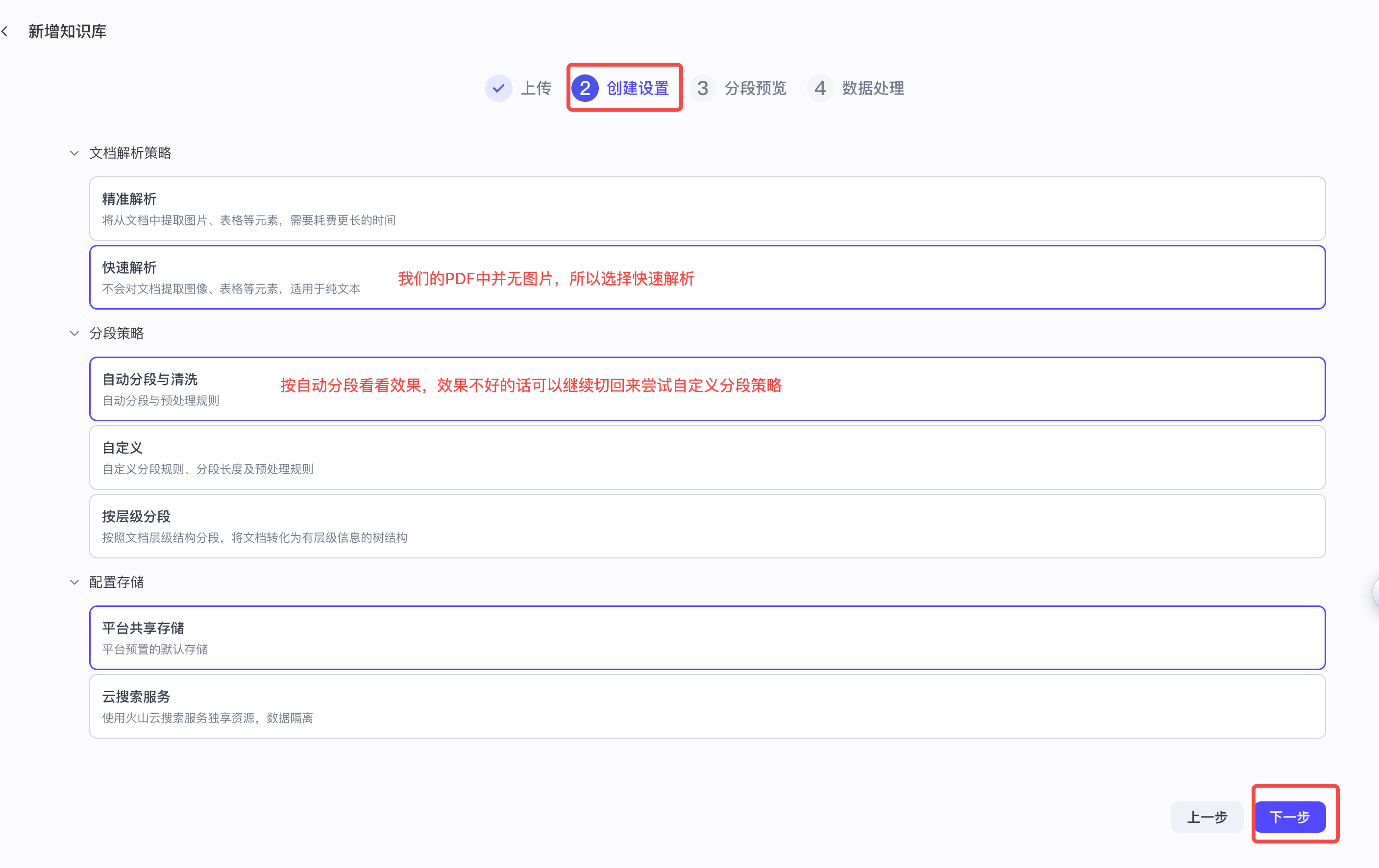Switch to the 分段预览 step
The image size is (1379, 868).
tap(755, 88)
